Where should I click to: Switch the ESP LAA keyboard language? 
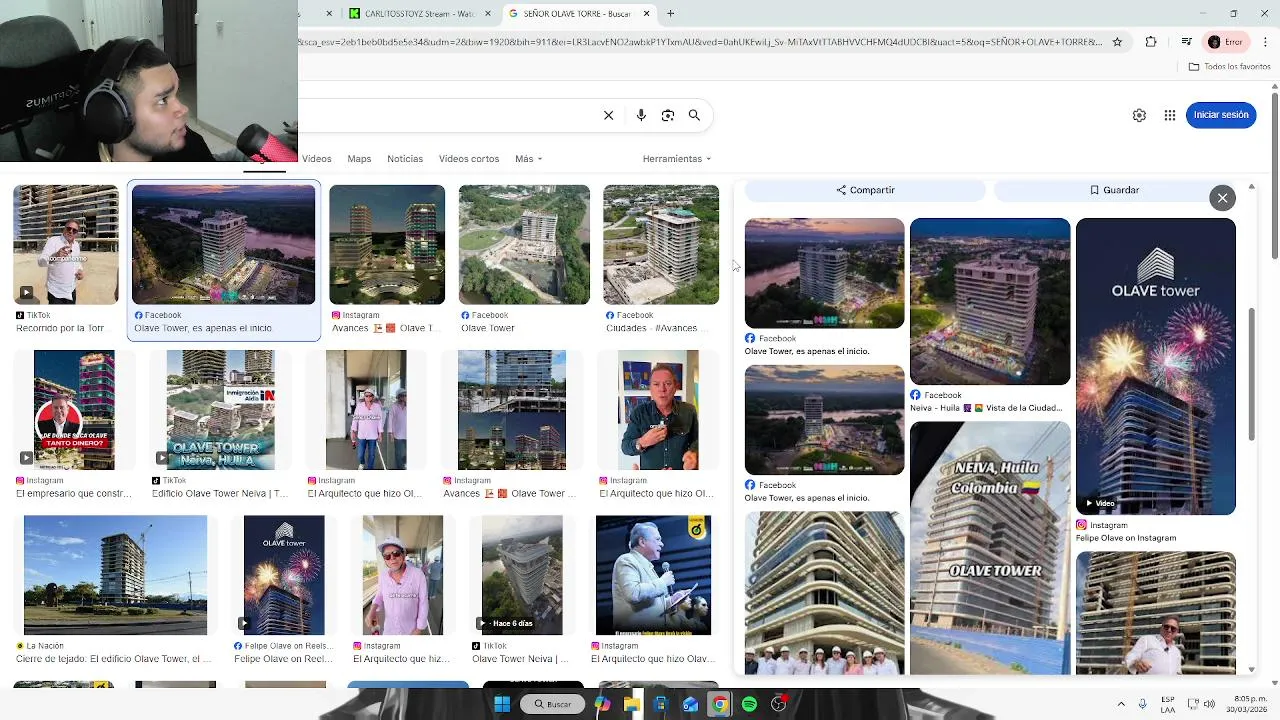point(1168,704)
